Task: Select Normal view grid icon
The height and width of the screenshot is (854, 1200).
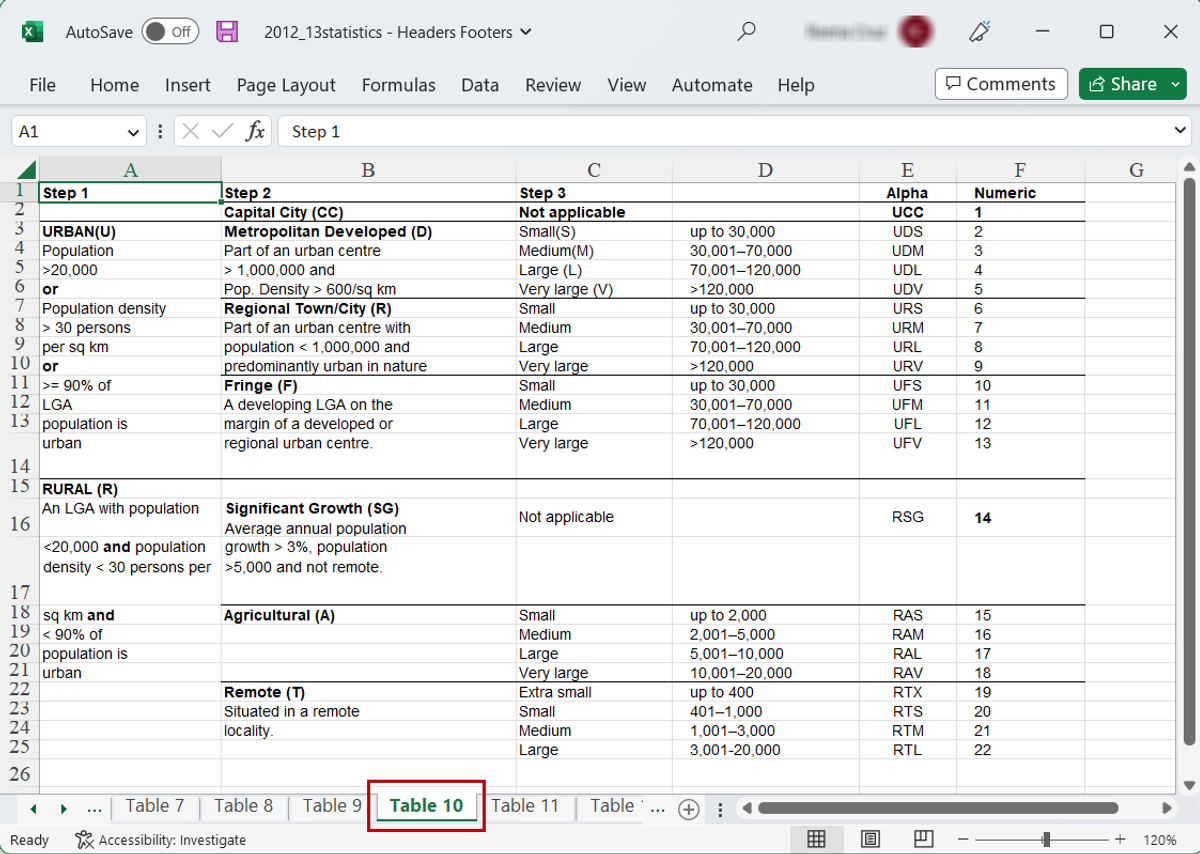Action: tap(816, 839)
